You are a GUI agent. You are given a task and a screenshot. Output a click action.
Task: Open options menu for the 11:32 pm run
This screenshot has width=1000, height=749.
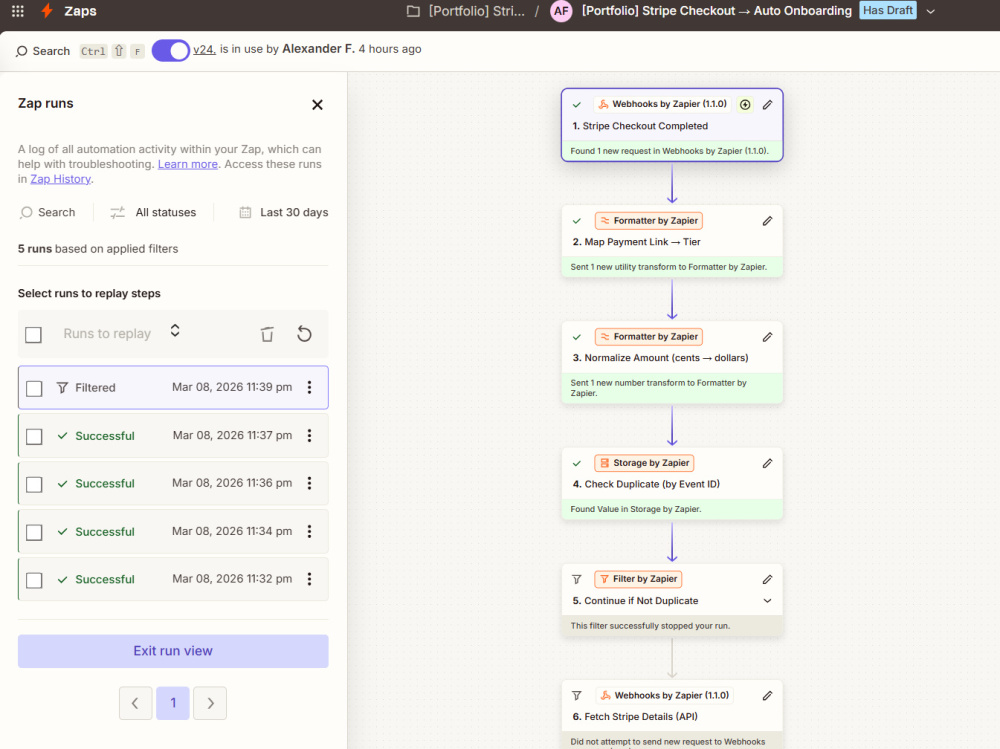coord(309,579)
